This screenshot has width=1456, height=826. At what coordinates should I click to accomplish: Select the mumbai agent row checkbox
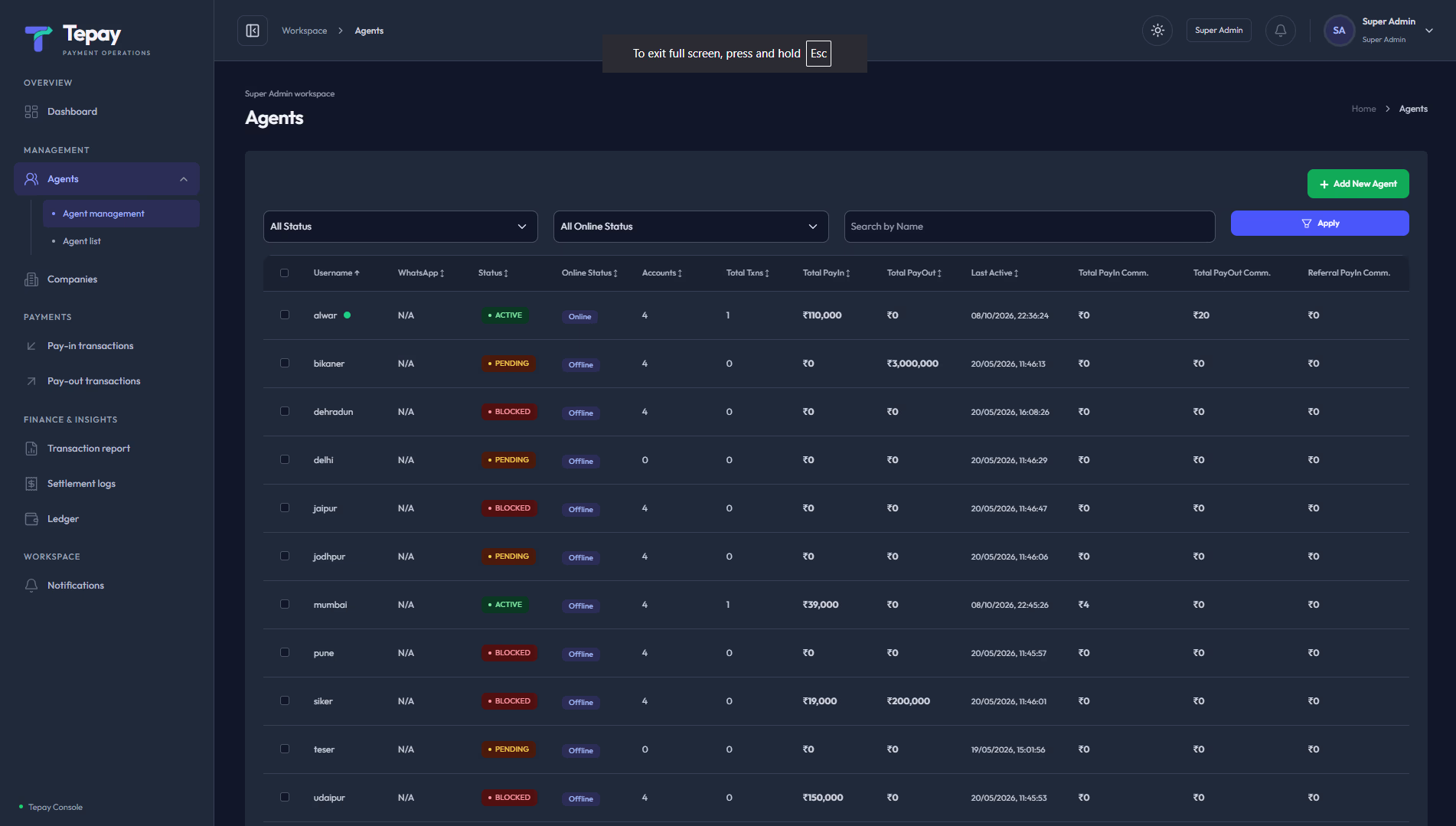coord(285,604)
